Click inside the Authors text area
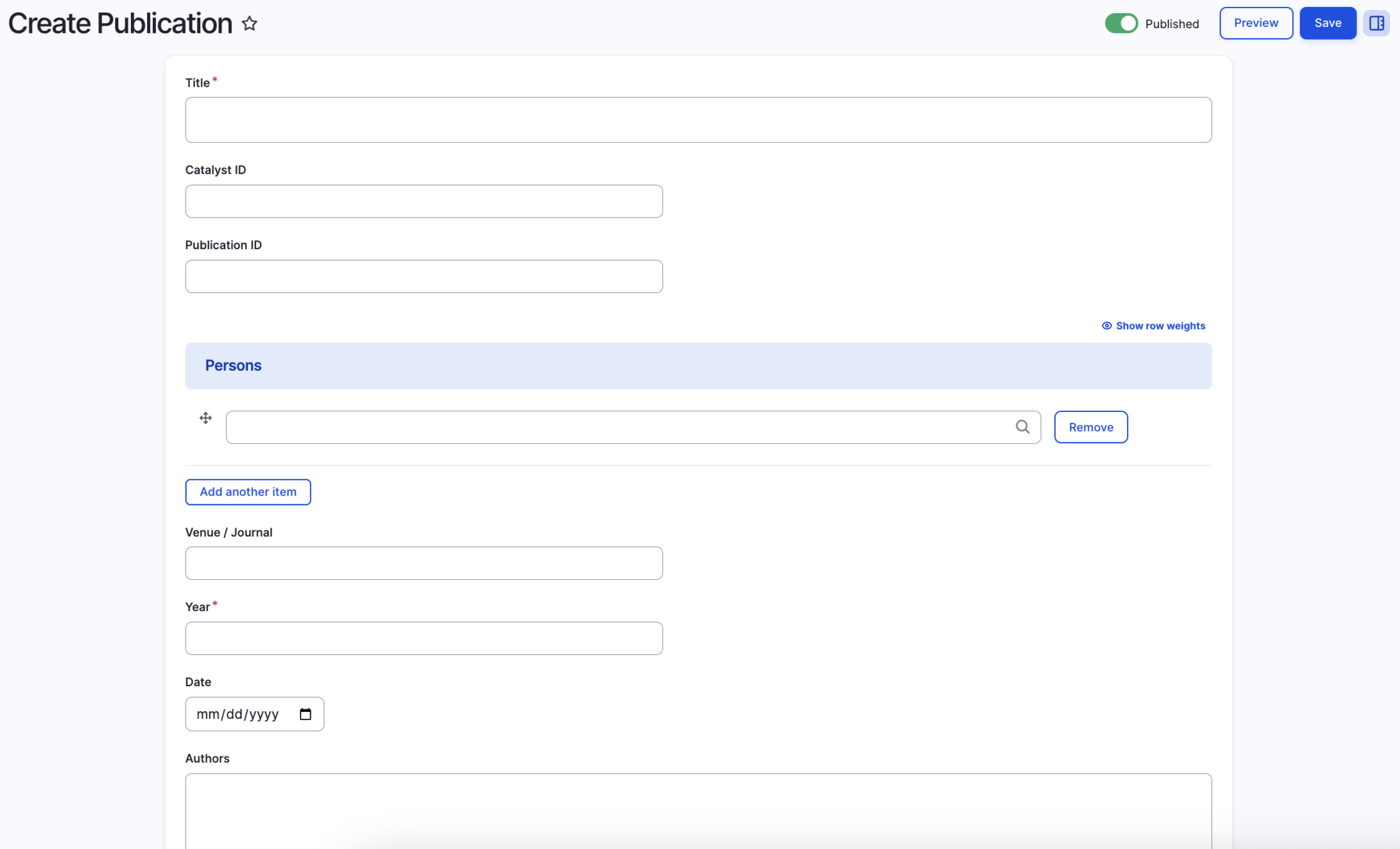Image resolution: width=1400 pixels, height=849 pixels. [x=697, y=810]
